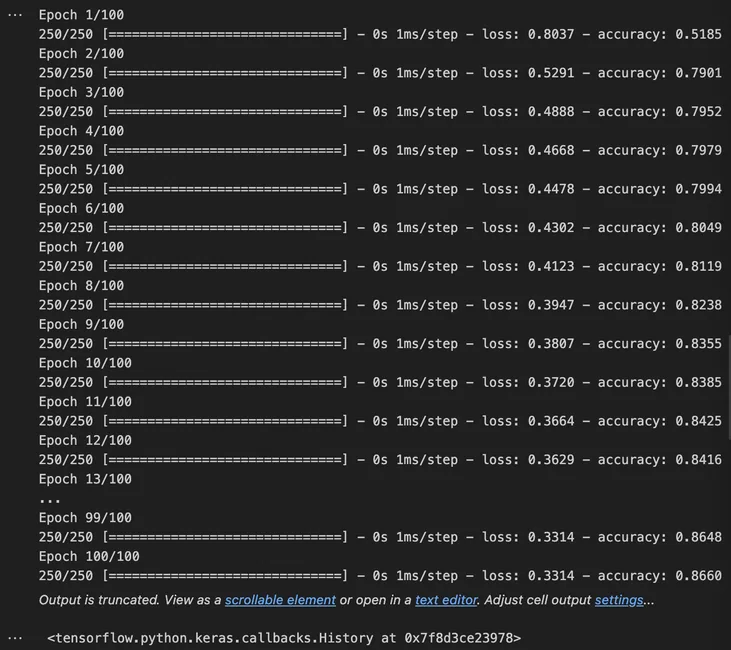Click the 'Output is truncated' notice text

99,600
